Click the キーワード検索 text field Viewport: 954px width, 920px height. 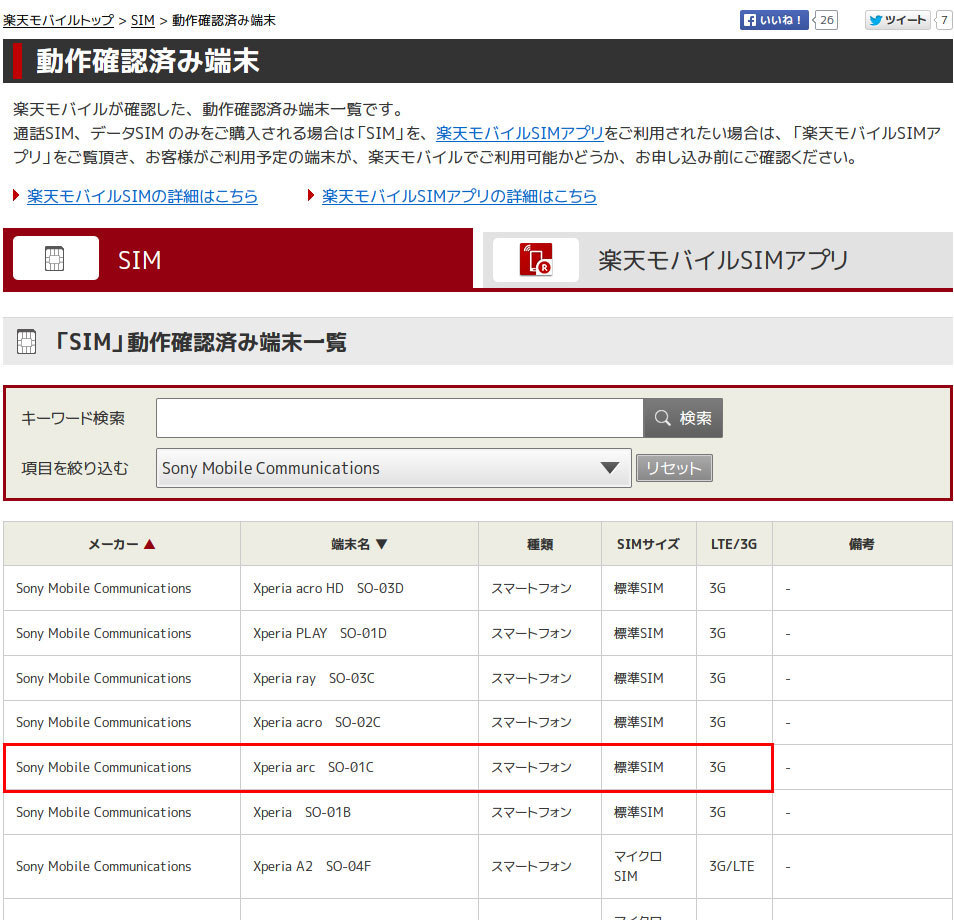pos(400,418)
